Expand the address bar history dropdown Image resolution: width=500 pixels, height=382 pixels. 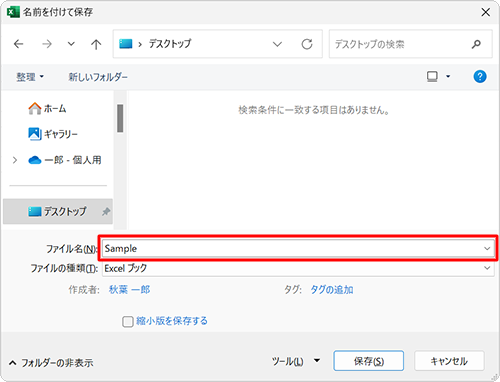click(277, 44)
